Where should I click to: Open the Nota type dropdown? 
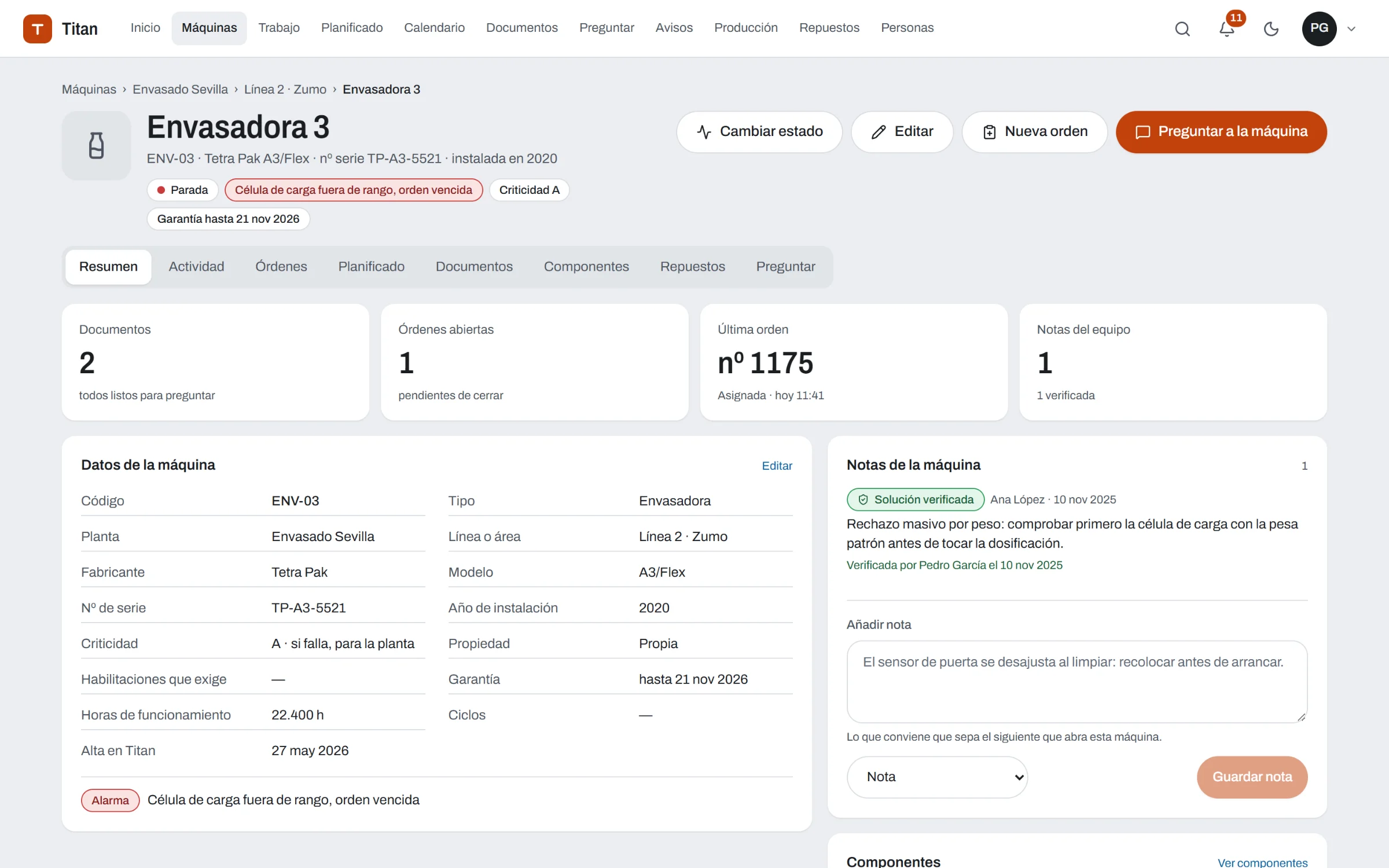937,777
